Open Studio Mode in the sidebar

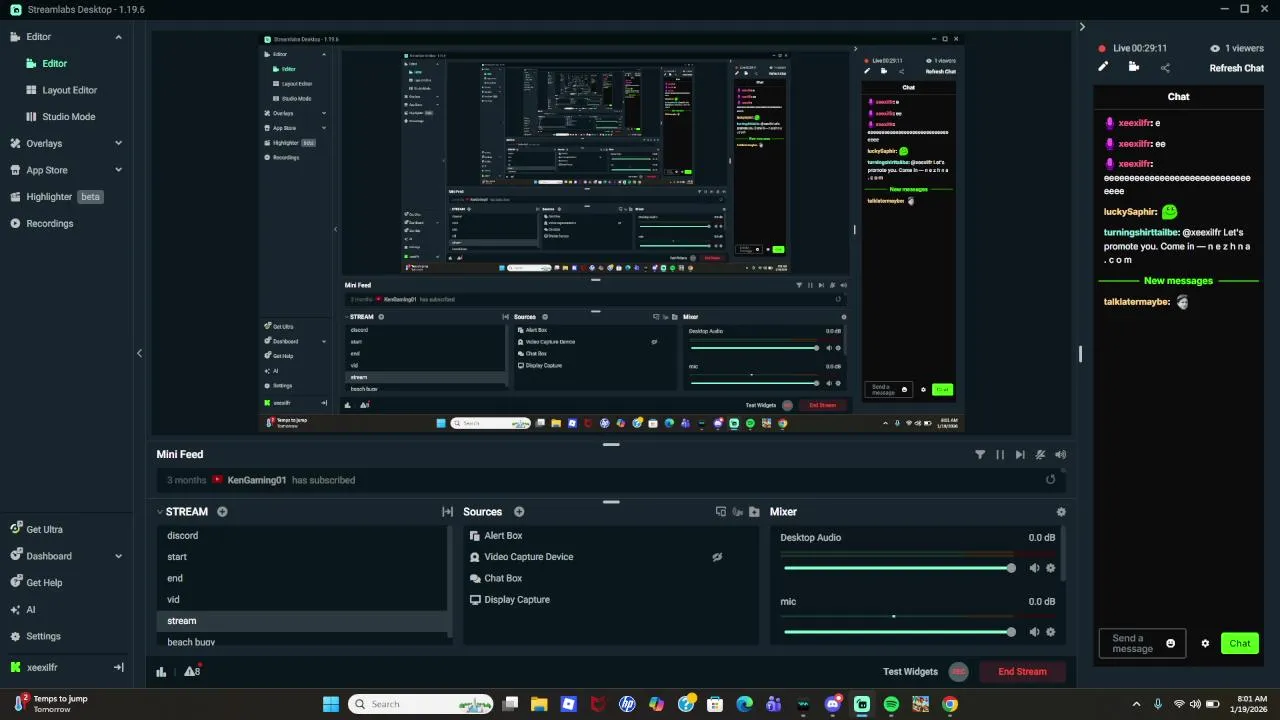(68, 117)
